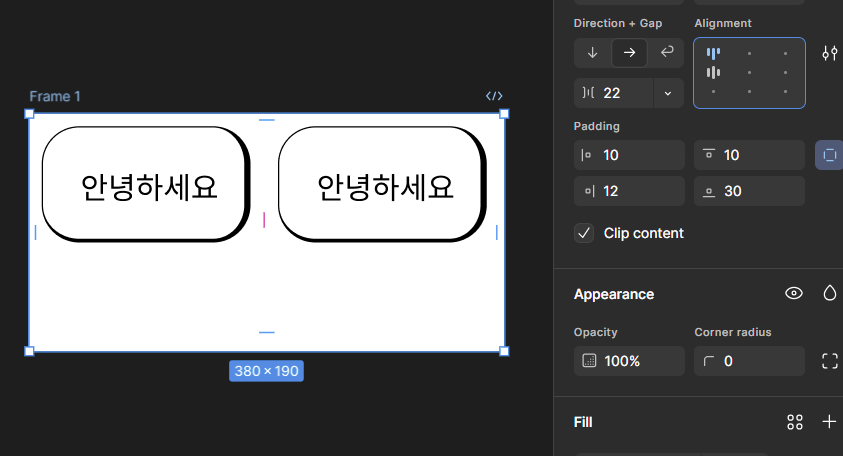Open dev mode code icon above frame
Image resolution: width=843 pixels, height=456 pixels.
point(494,96)
